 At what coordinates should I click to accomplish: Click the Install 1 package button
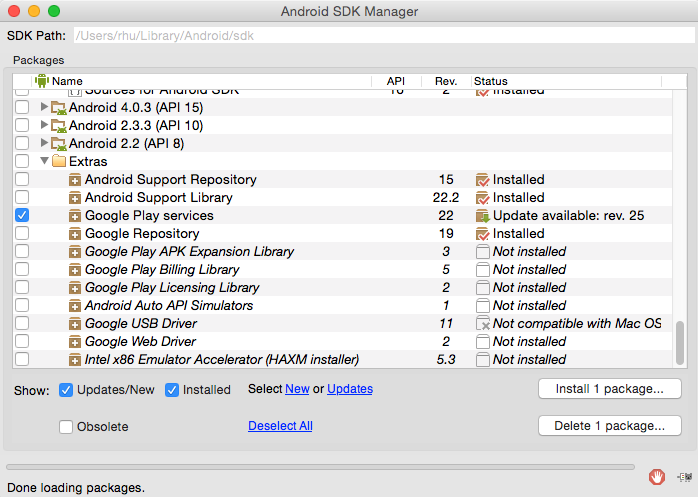coord(609,389)
